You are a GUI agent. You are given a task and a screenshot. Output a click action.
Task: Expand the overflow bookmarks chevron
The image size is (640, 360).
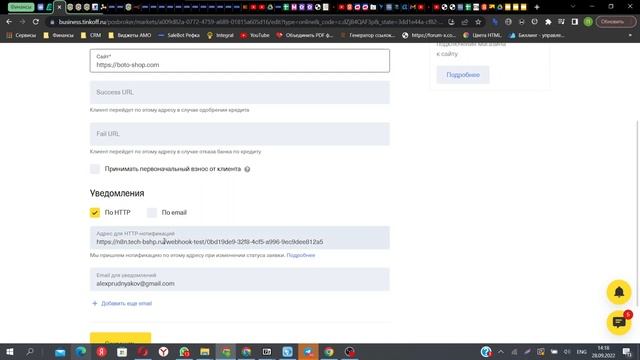click(x=630, y=36)
